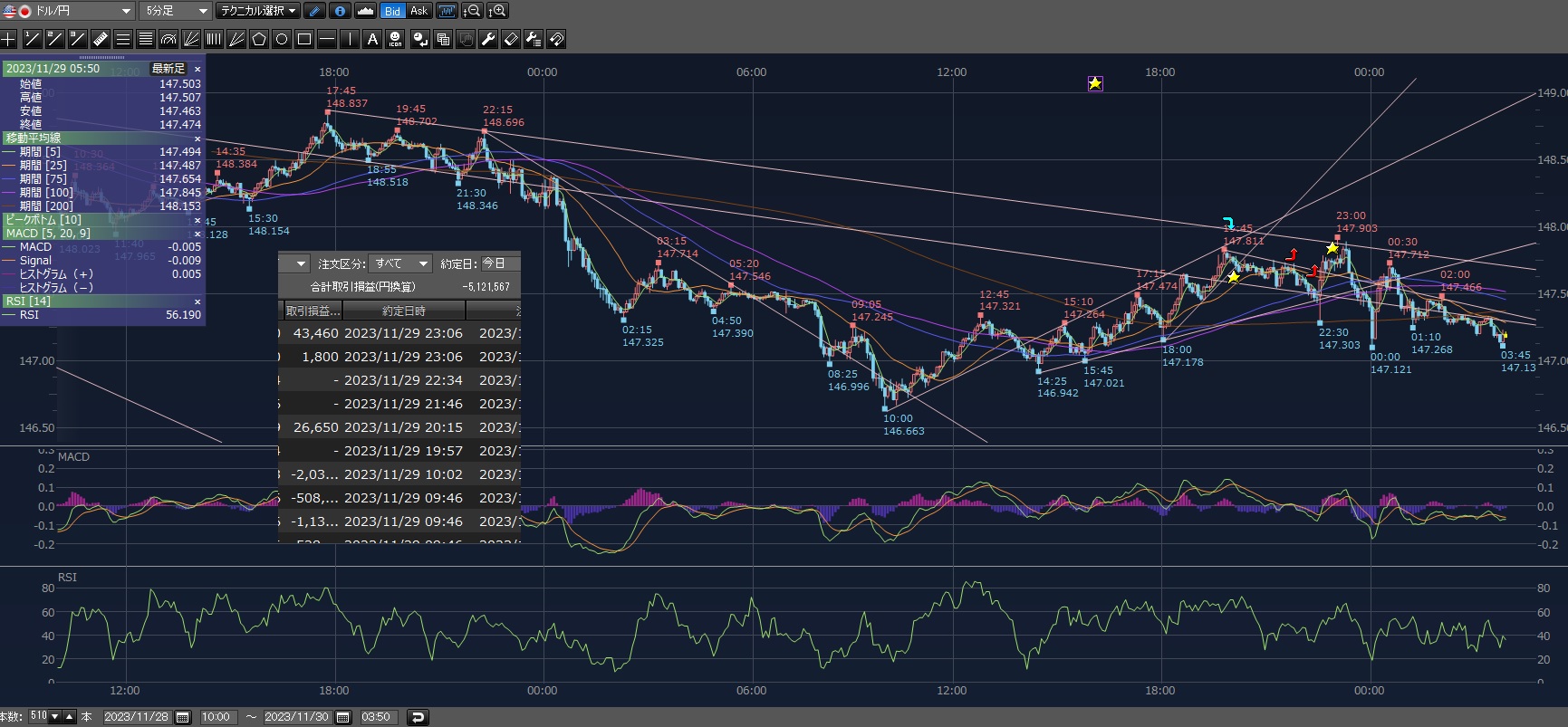Switch chart price to Ask
This screenshot has width=1568, height=727.
[418, 11]
